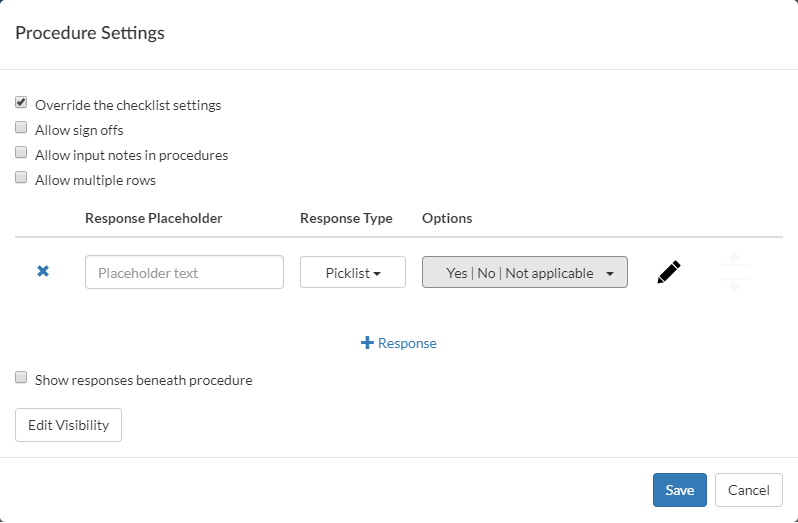Open the Picklist response type dropdown
The width and height of the screenshot is (798, 523).
click(352, 273)
